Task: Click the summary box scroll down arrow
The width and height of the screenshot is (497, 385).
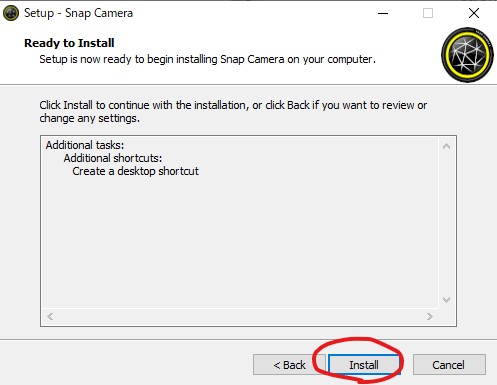Action: coord(446,300)
